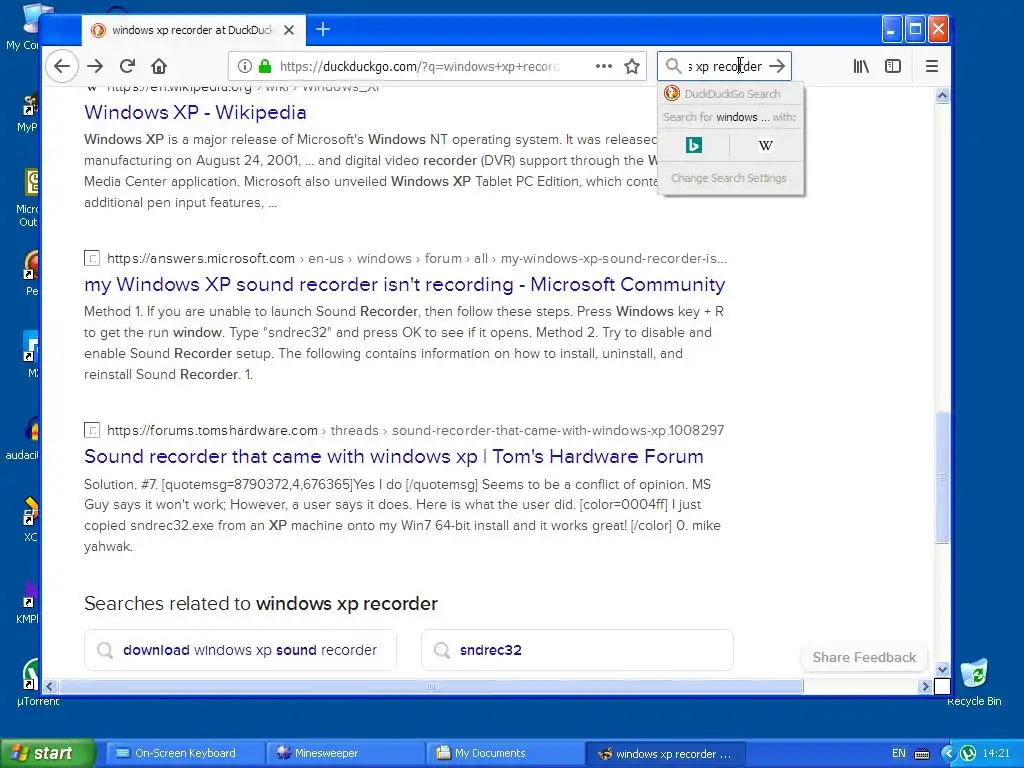Toggle the sidebar view
This screenshot has width=1024, height=768.
tap(893, 66)
